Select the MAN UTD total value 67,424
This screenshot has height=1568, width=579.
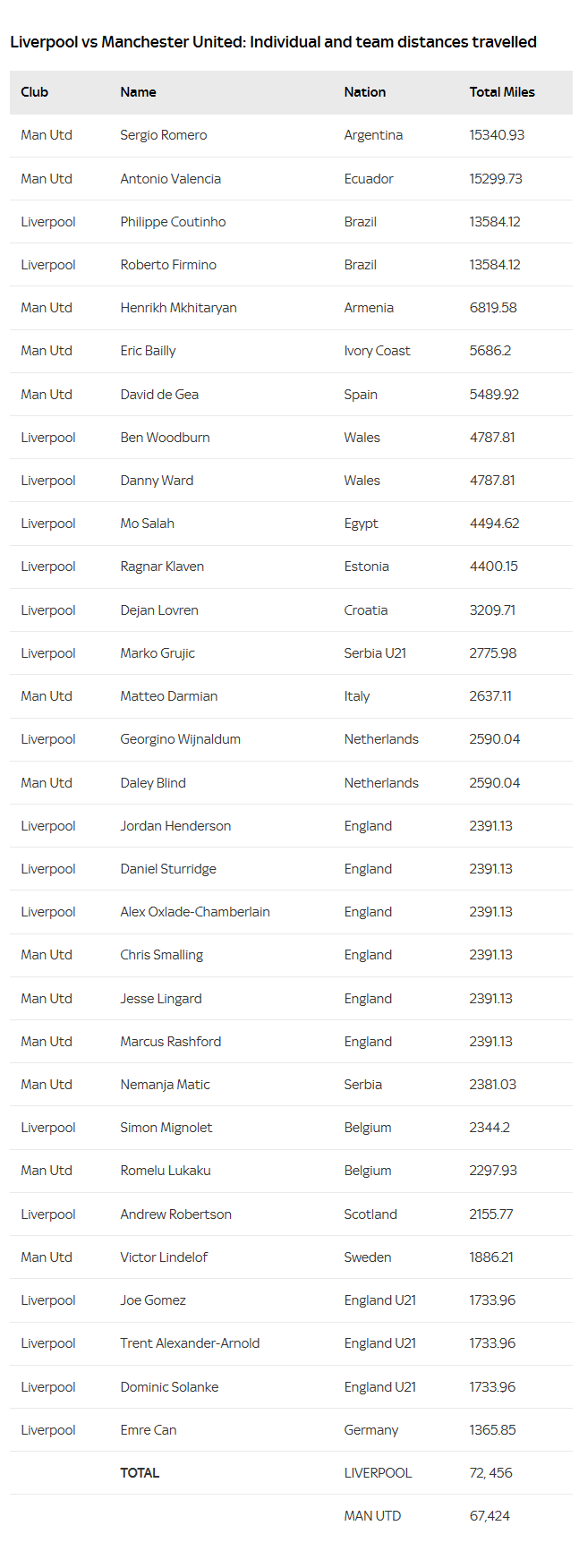(x=490, y=1516)
